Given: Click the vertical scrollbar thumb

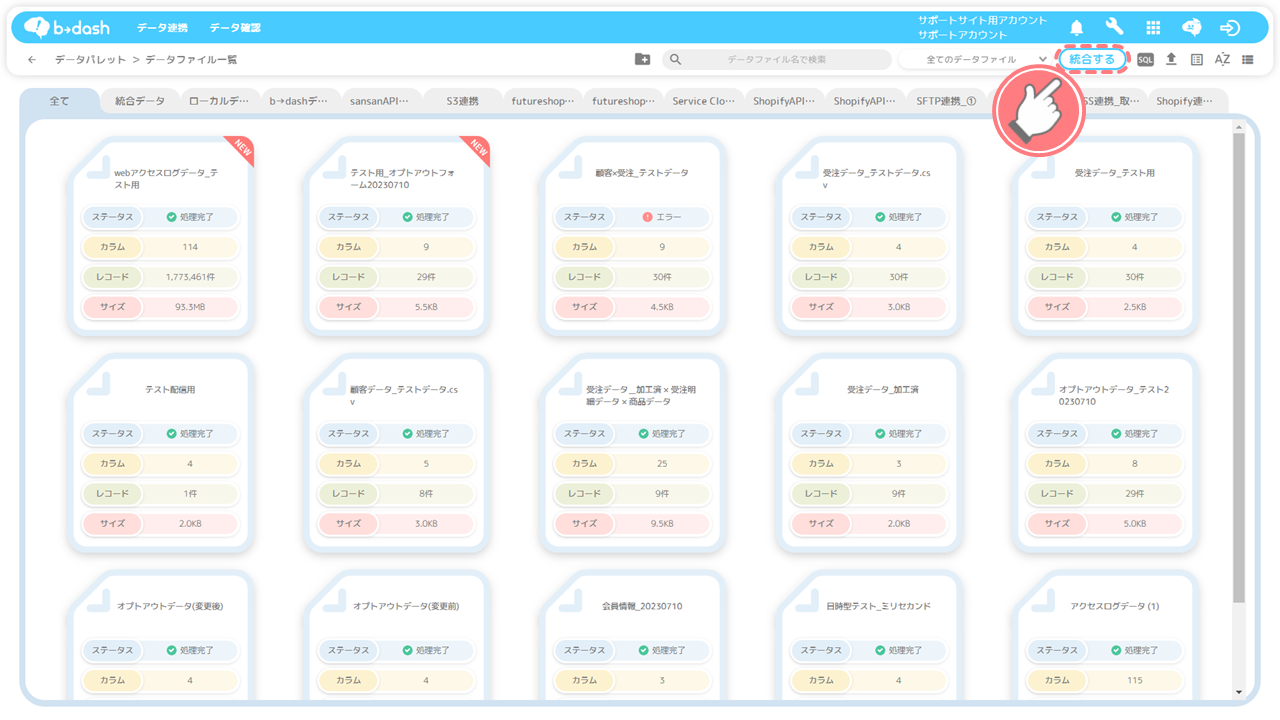Looking at the screenshot, I should click(1239, 367).
